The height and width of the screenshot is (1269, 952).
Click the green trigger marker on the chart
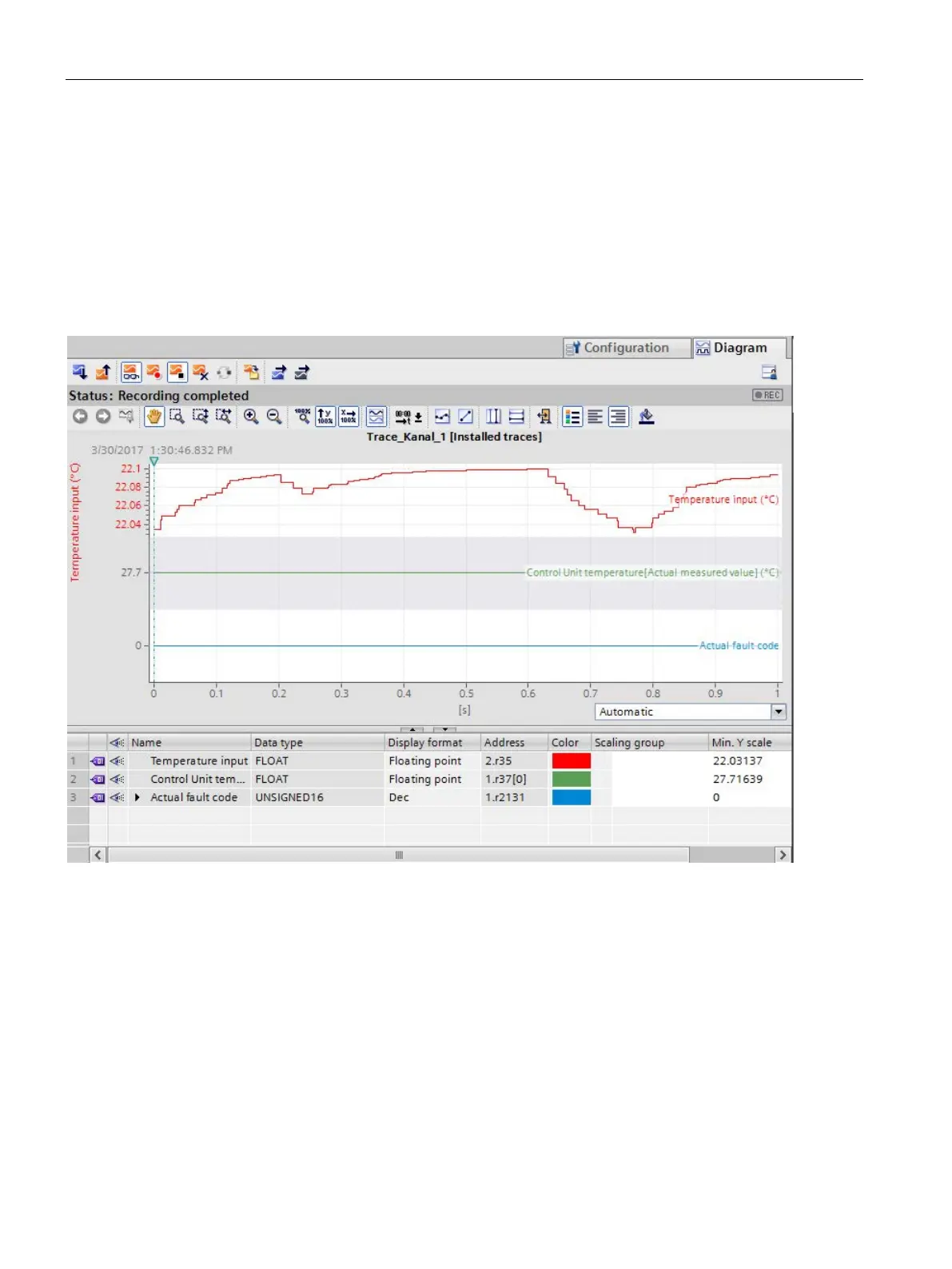[154, 462]
